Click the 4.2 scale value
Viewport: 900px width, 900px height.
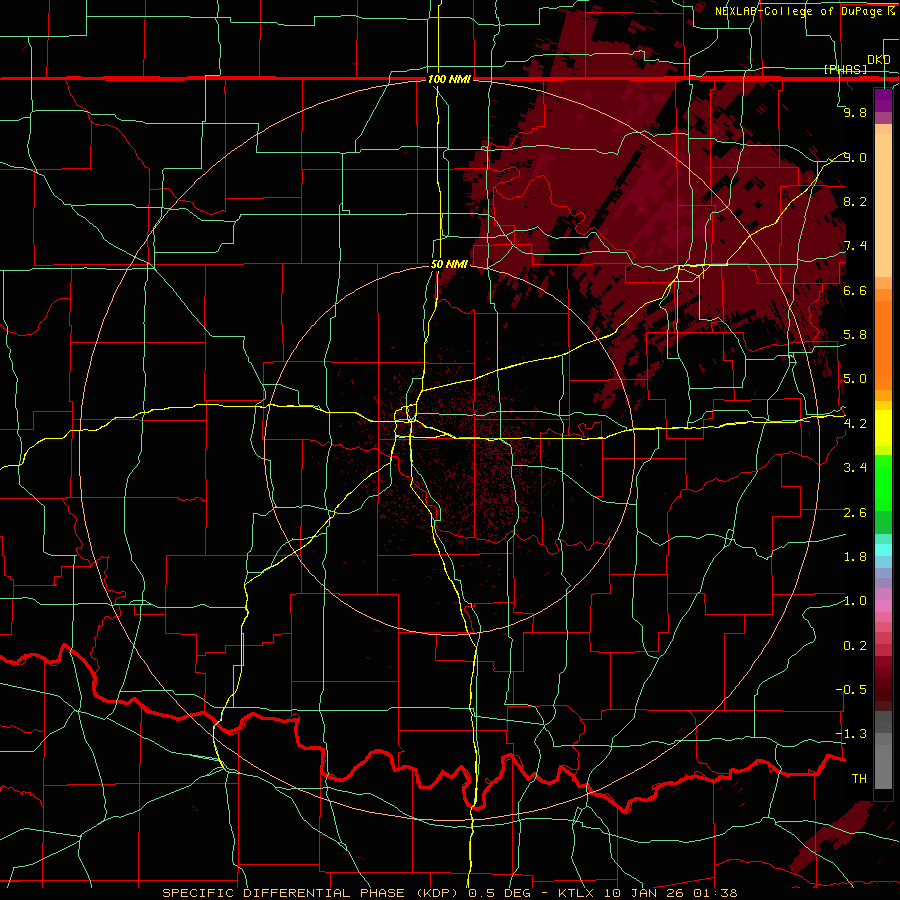point(855,424)
